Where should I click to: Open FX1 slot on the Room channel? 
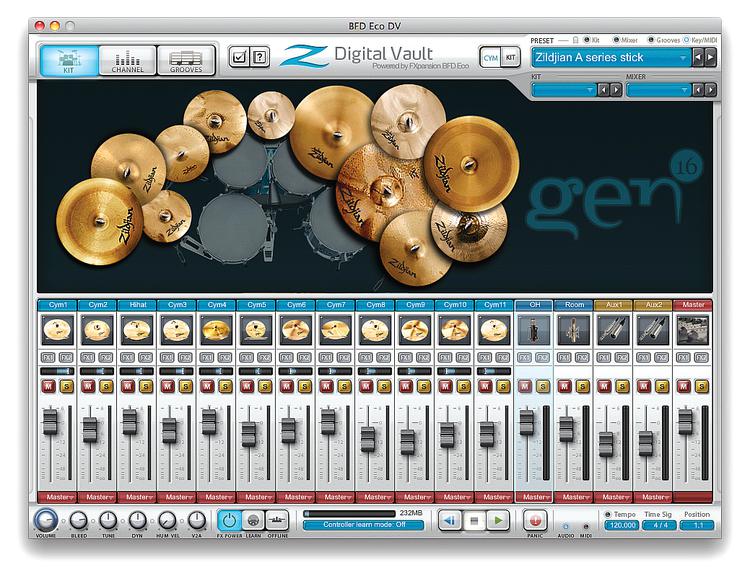point(564,357)
